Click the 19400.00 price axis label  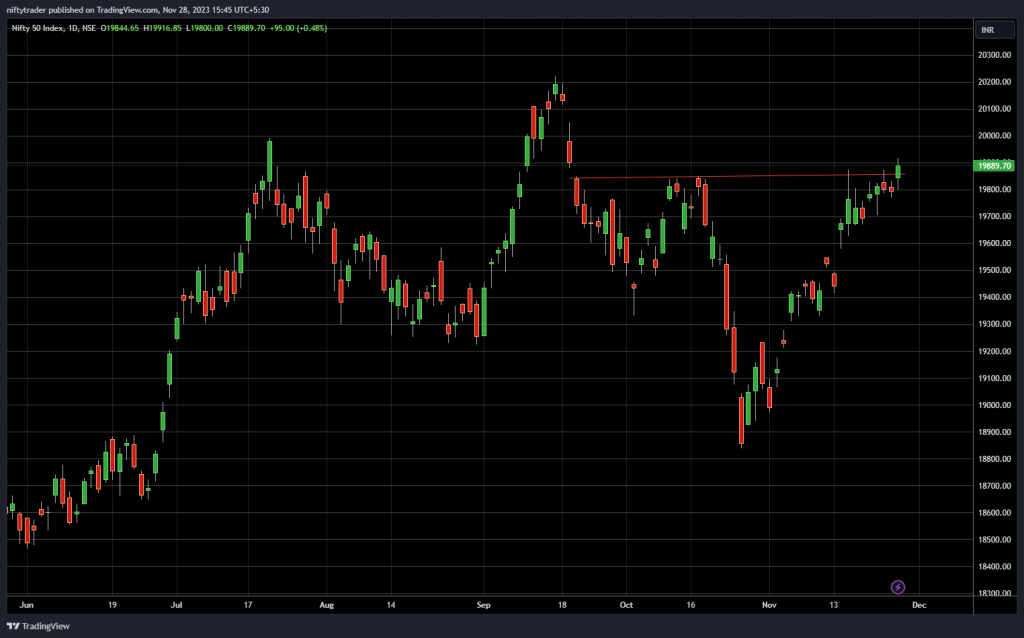point(994,297)
